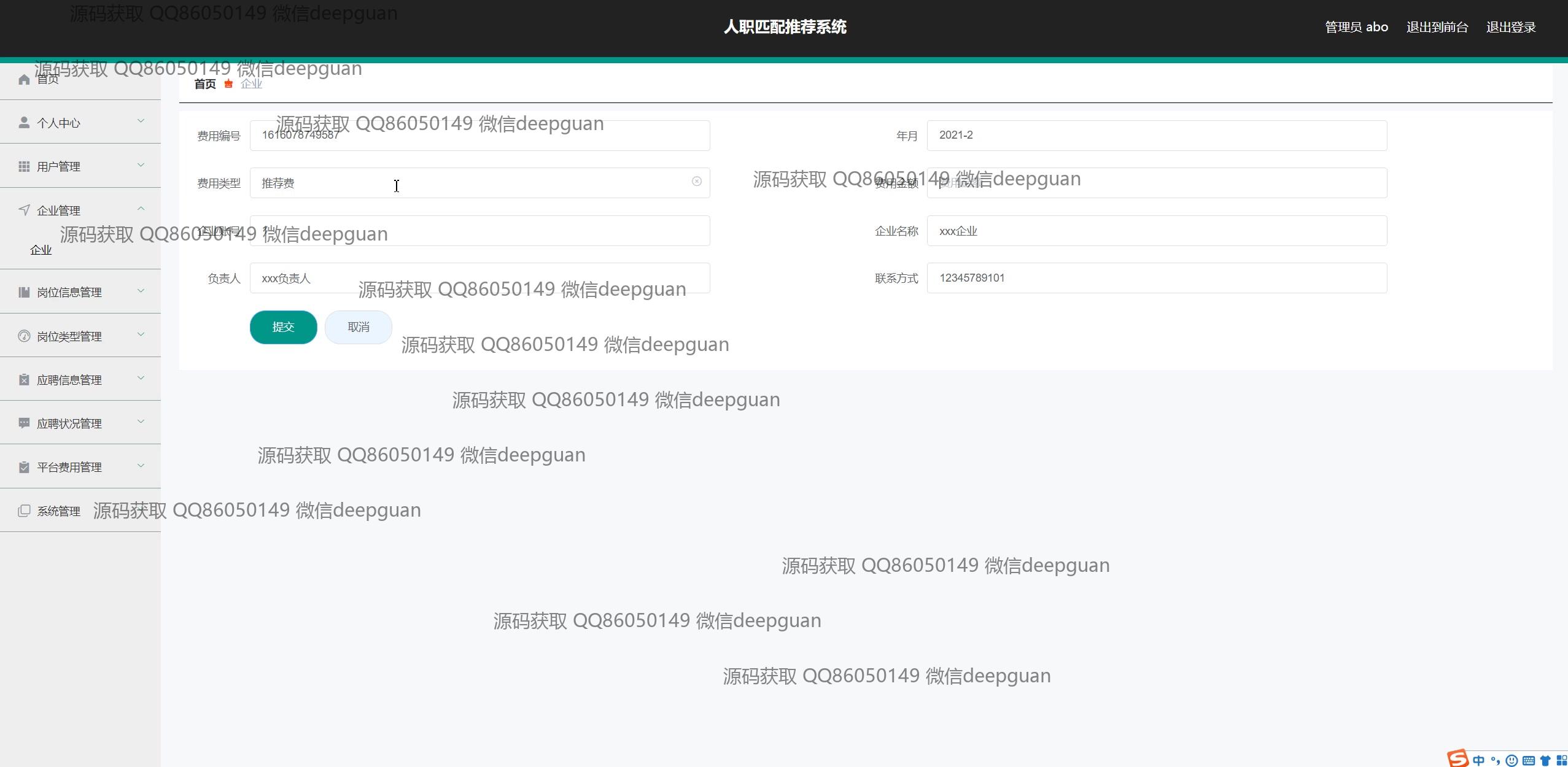Click the 取消 cancel button

[x=358, y=327]
